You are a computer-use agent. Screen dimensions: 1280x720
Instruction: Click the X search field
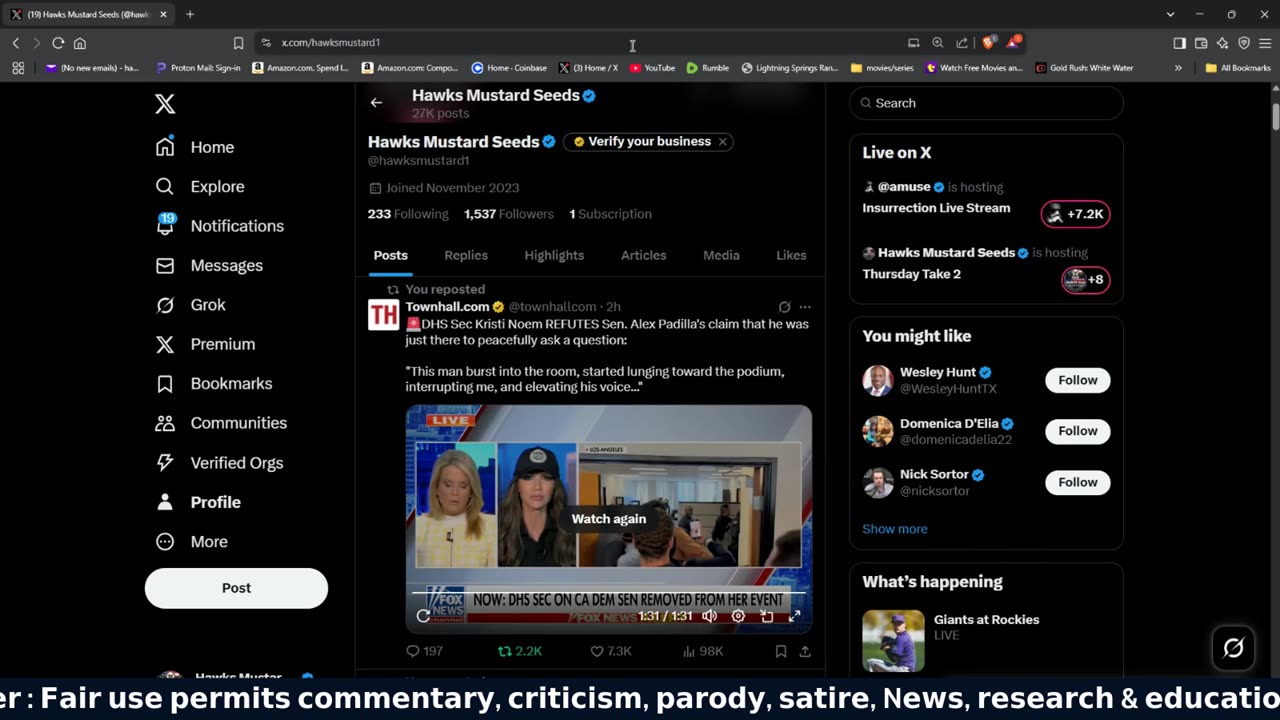coord(987,103)
